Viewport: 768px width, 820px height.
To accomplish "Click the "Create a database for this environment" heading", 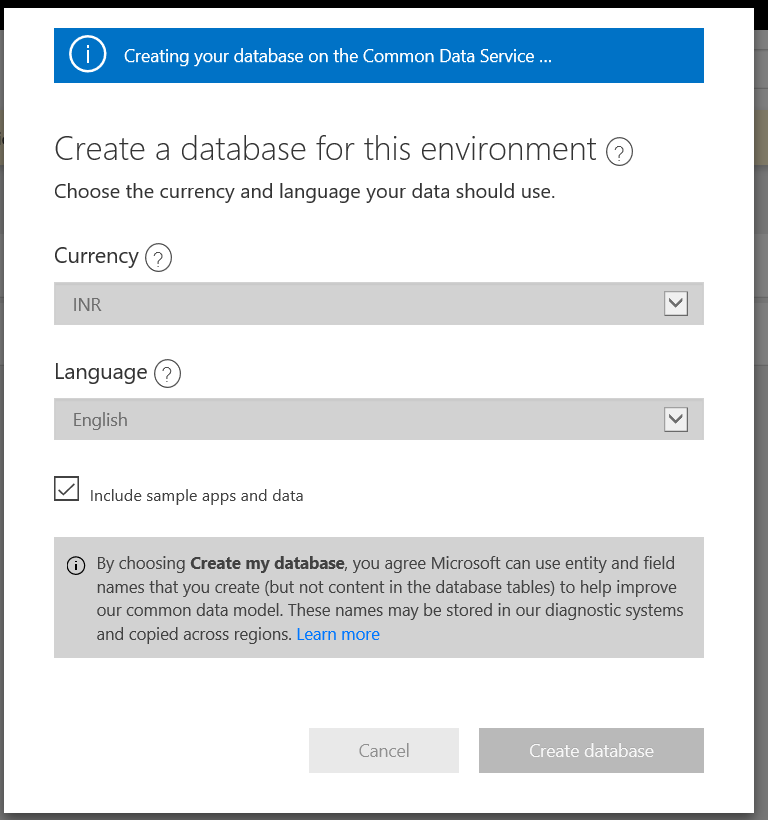I will [325, 149].
